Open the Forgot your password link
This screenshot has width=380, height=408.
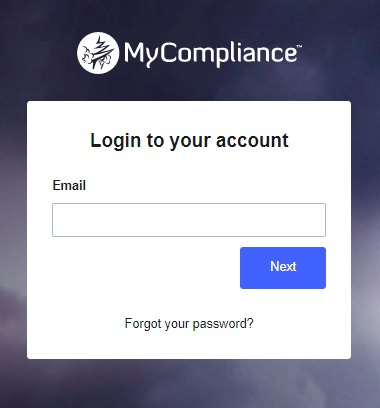click(x=189, y=324)
